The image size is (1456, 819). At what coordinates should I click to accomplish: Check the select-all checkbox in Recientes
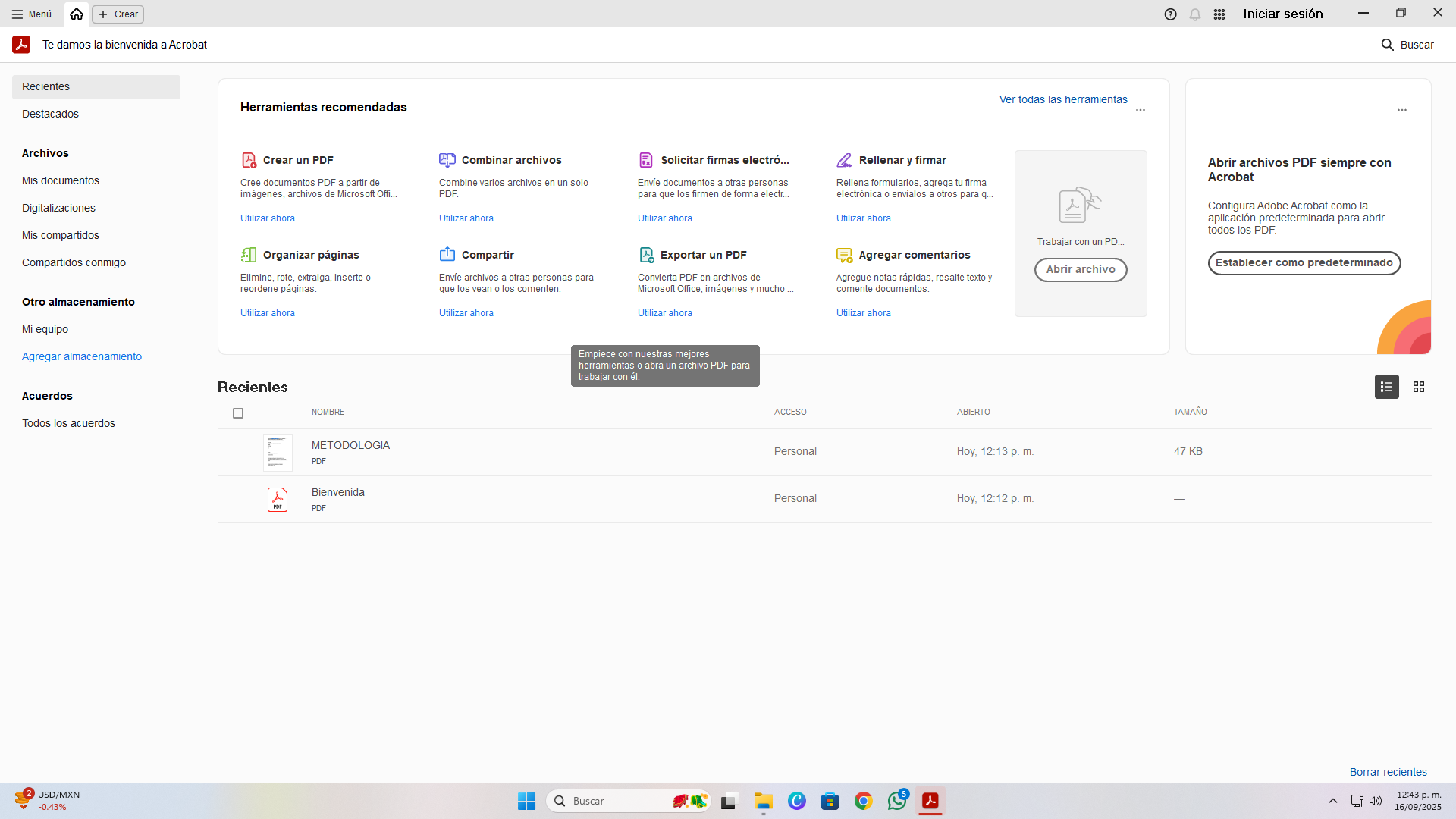pyautogui.click(x=238, y=413)
